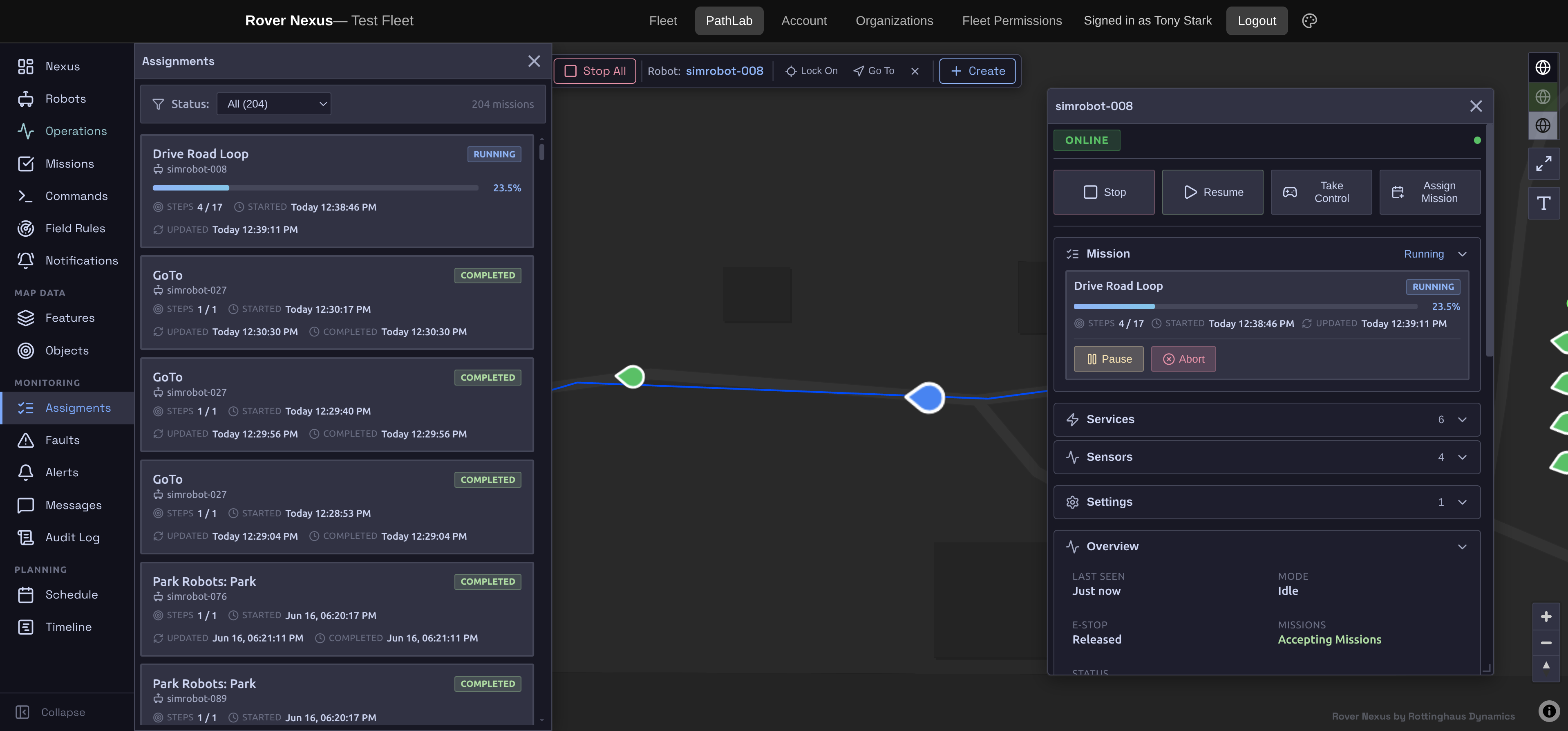
Task: Select Assigments in Monitoring menu
Action: pos(67,408)
